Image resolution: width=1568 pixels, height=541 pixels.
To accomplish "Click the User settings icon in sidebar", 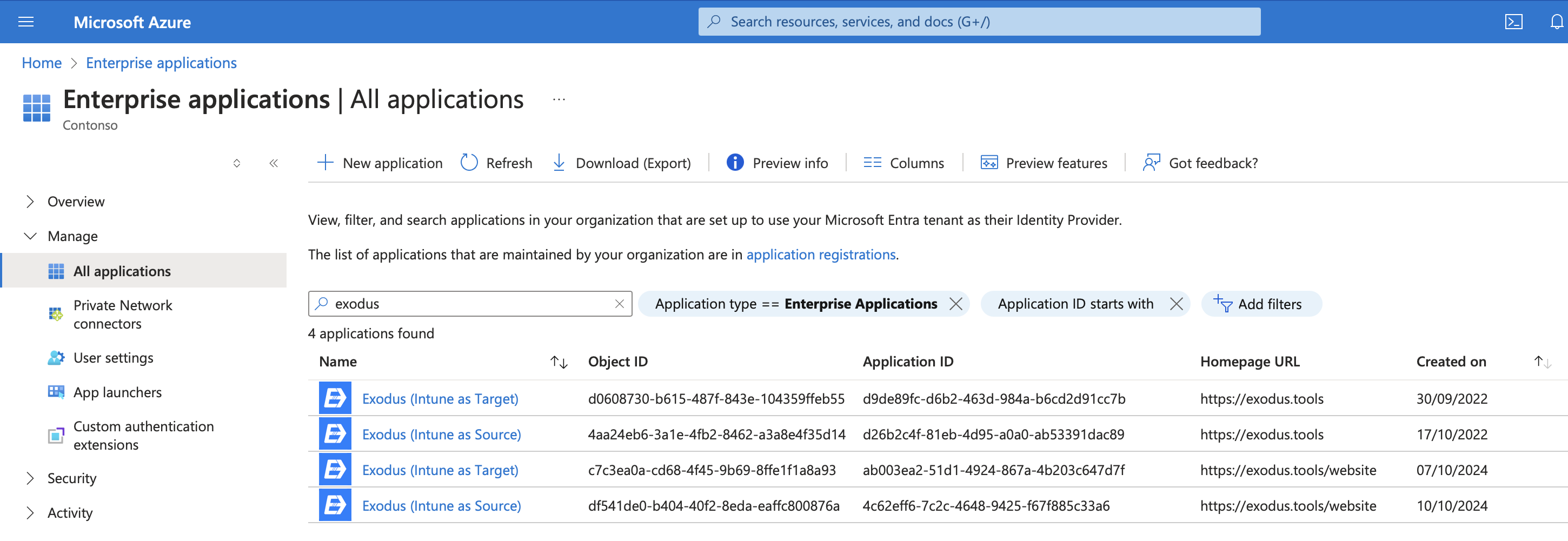I will pos(55,358).
